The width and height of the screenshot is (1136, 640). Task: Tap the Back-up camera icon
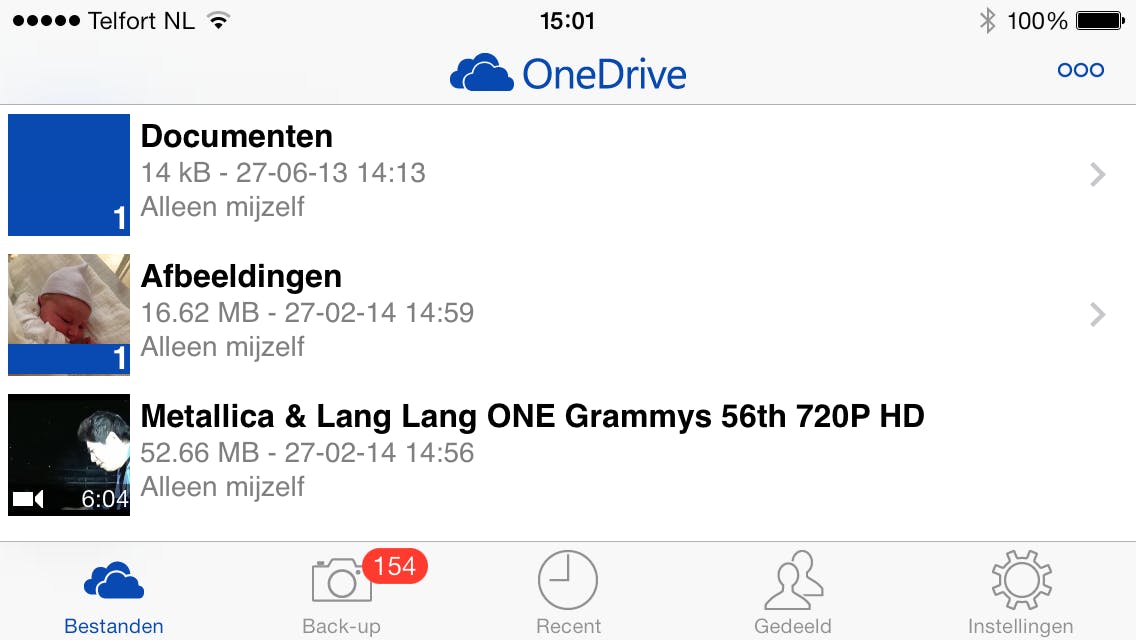(341, 580)
